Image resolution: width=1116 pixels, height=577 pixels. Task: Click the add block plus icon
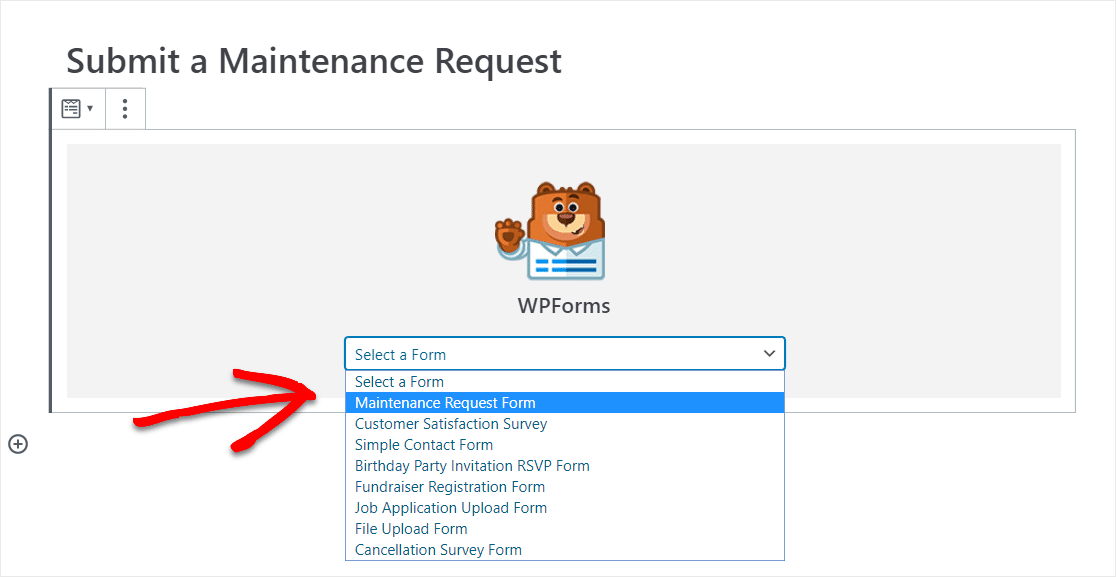coord(18,445)
